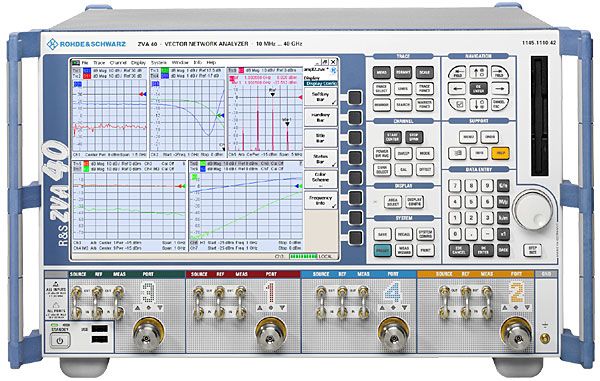The height and width of the screenshot is (381, 600).
Task: Hit the right arrow navigation key
Action: click(500, 88)
